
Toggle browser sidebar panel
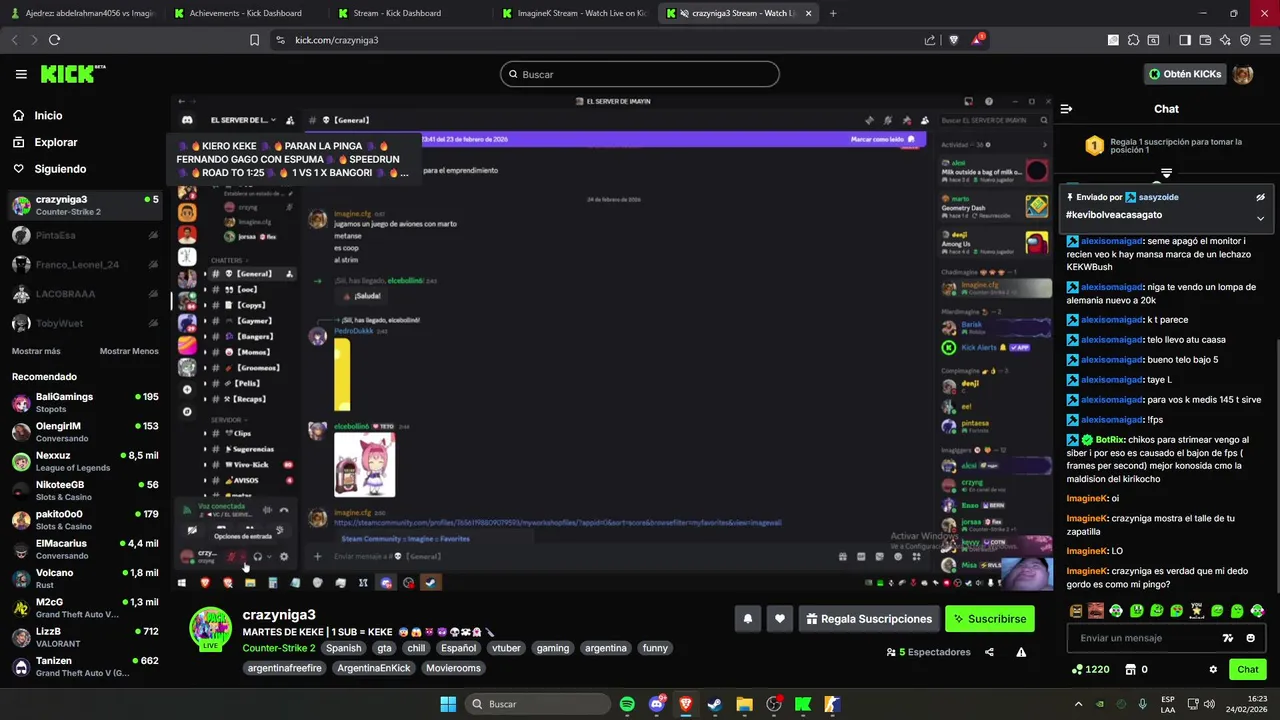(x=1184, y=40)
